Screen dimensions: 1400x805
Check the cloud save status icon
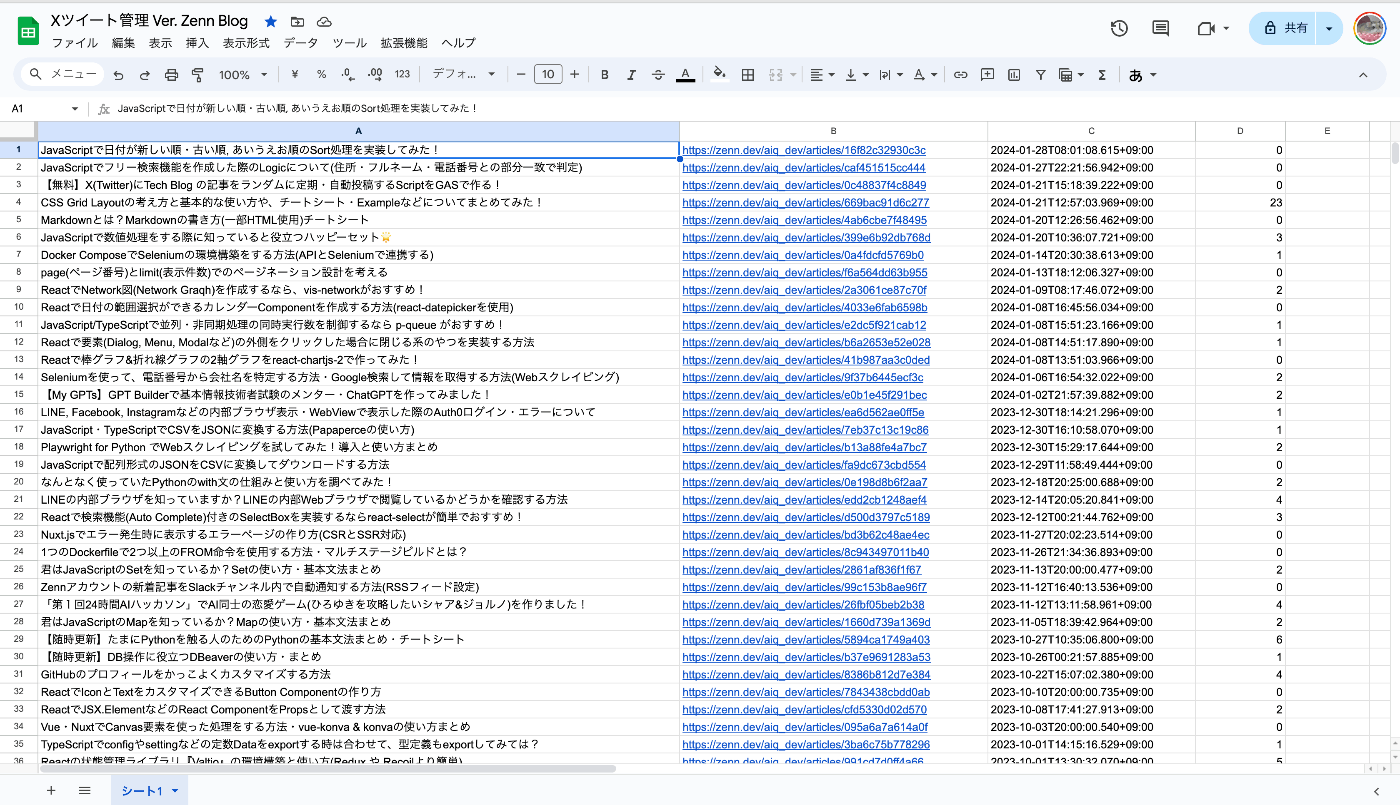pyautogui.click(x=324, y=22)
